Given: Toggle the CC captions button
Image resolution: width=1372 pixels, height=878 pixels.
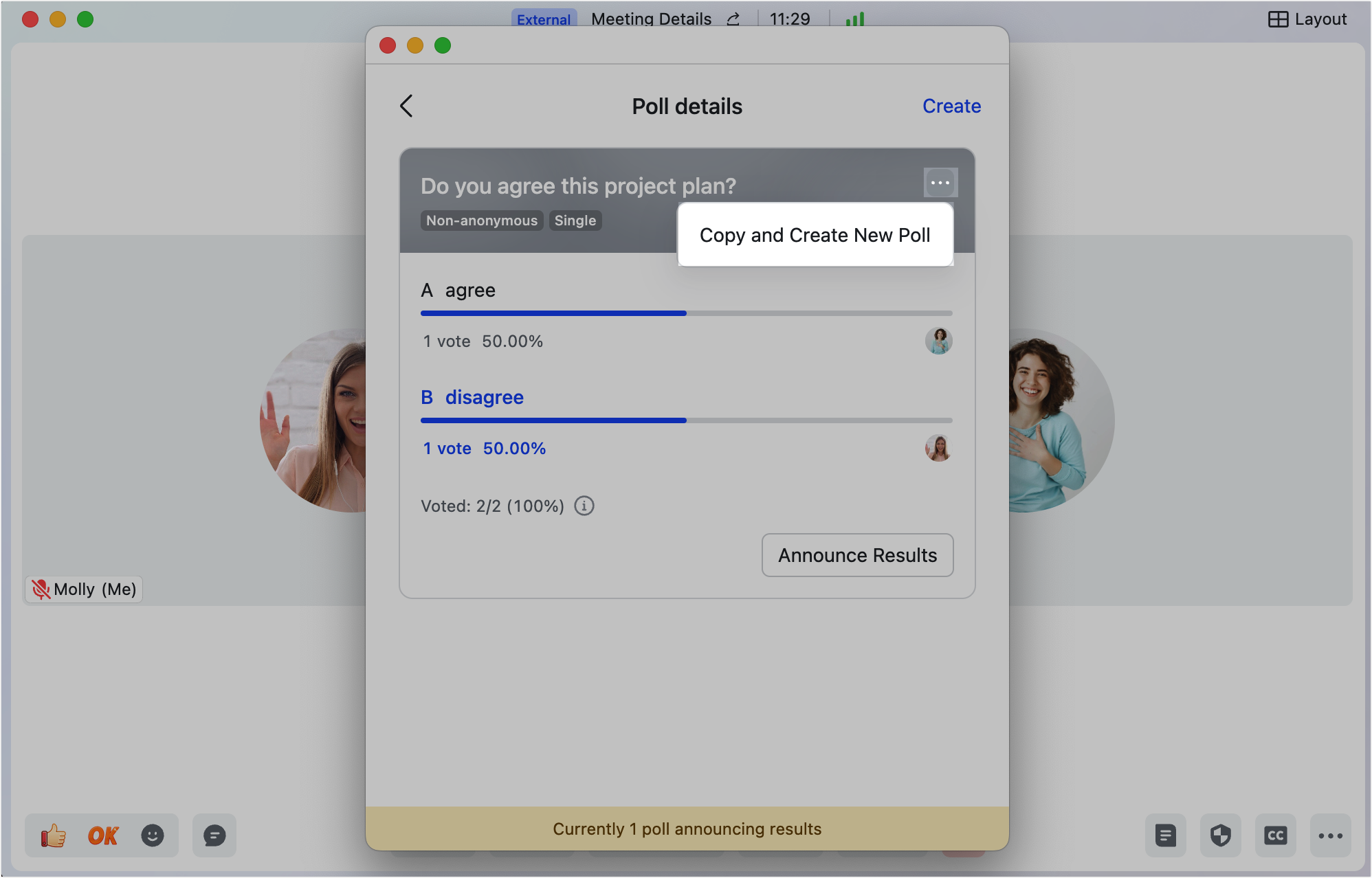Looking at the screenshot, I should (1275, 835).
